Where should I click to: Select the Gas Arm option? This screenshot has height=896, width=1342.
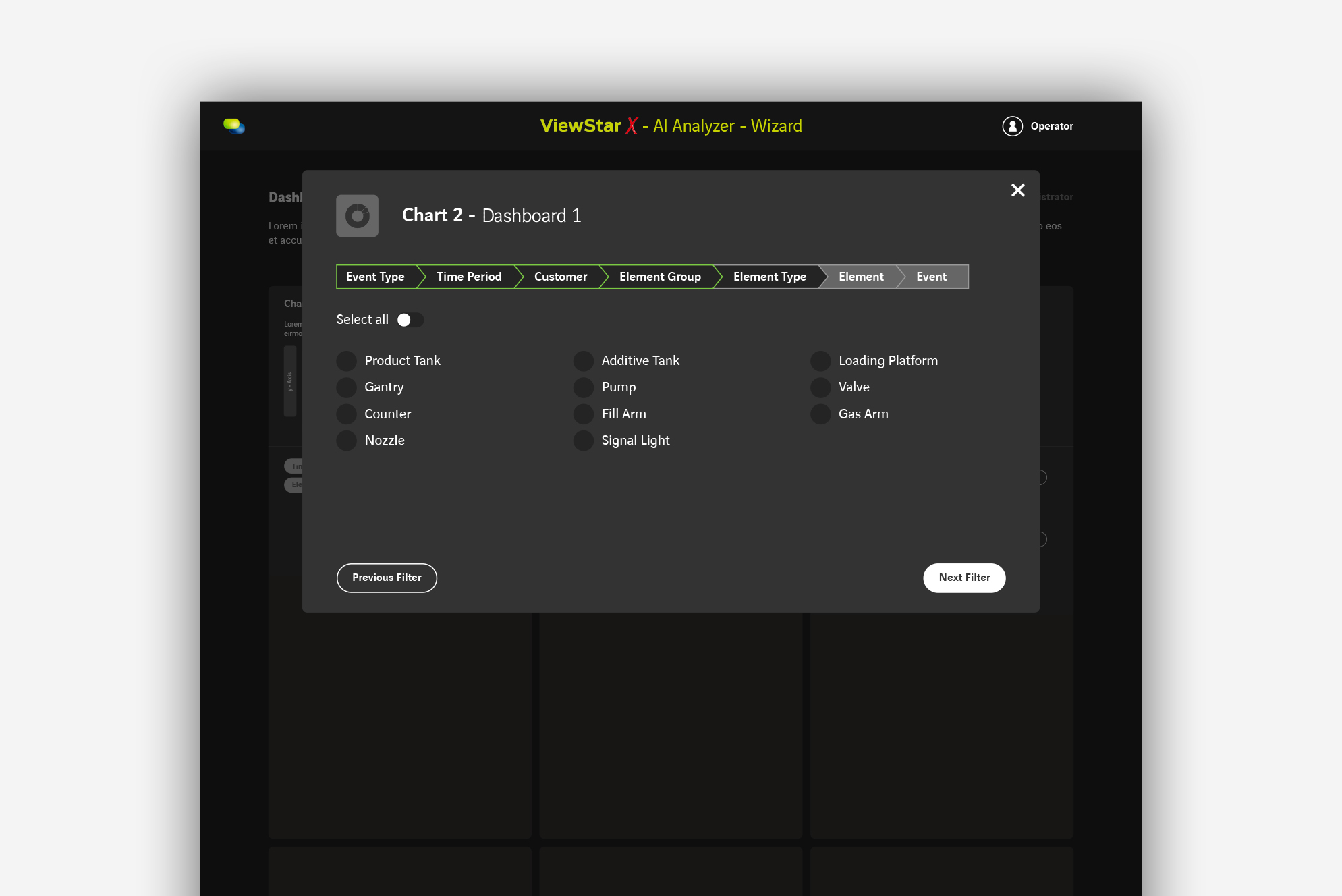(820, 414)
